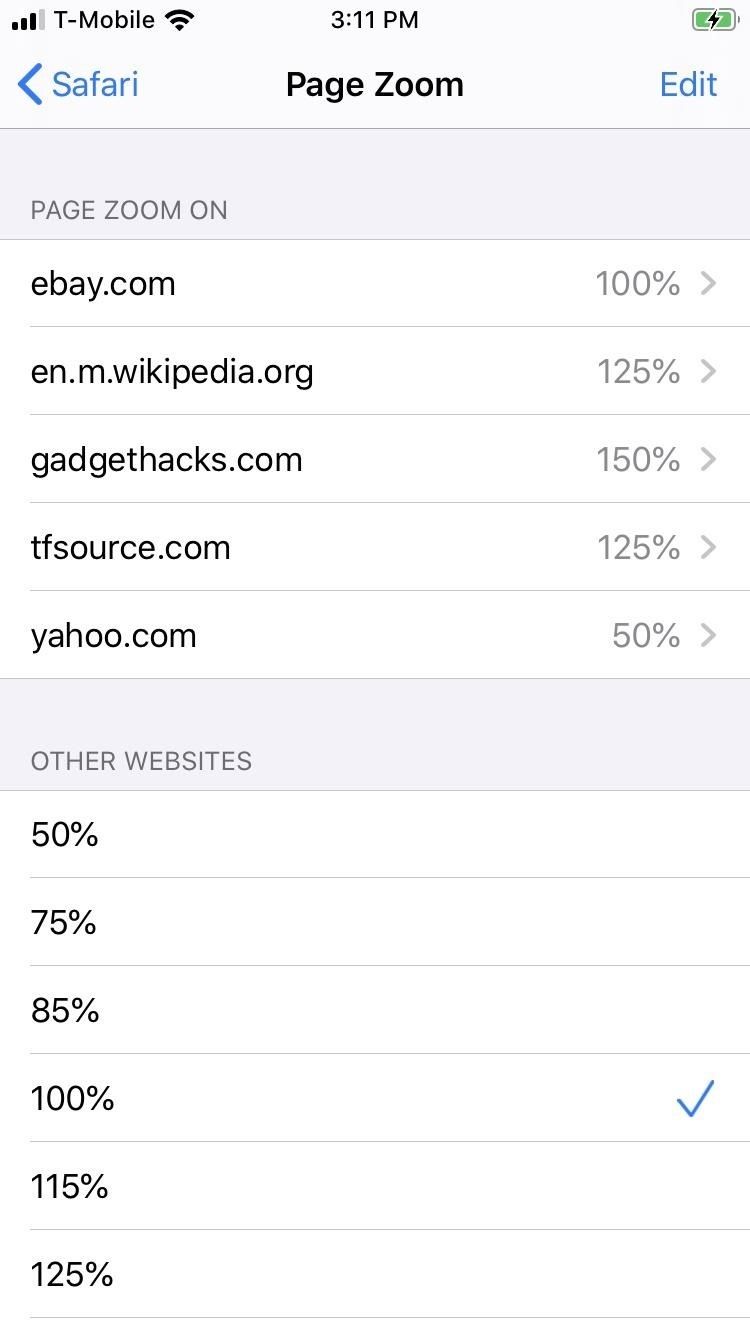
Task: Tap the back chevron to return to Safari
Action: point(29,84)
